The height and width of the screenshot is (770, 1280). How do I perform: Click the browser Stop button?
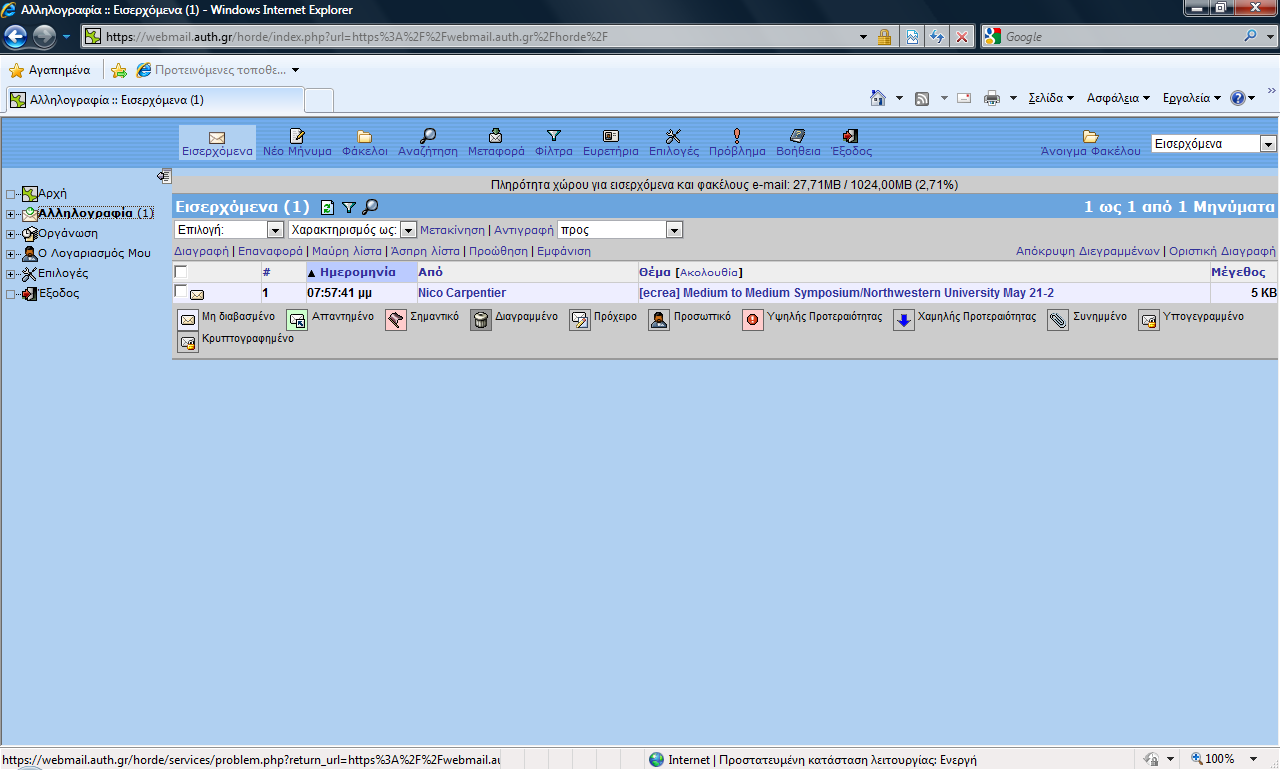coord(962,37)
